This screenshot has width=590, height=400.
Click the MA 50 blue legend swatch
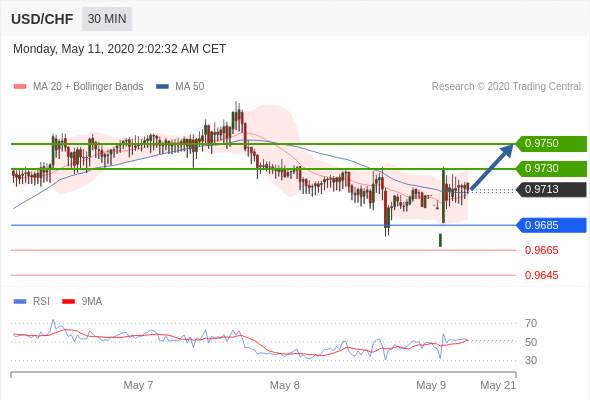click(x=162, y=87)
